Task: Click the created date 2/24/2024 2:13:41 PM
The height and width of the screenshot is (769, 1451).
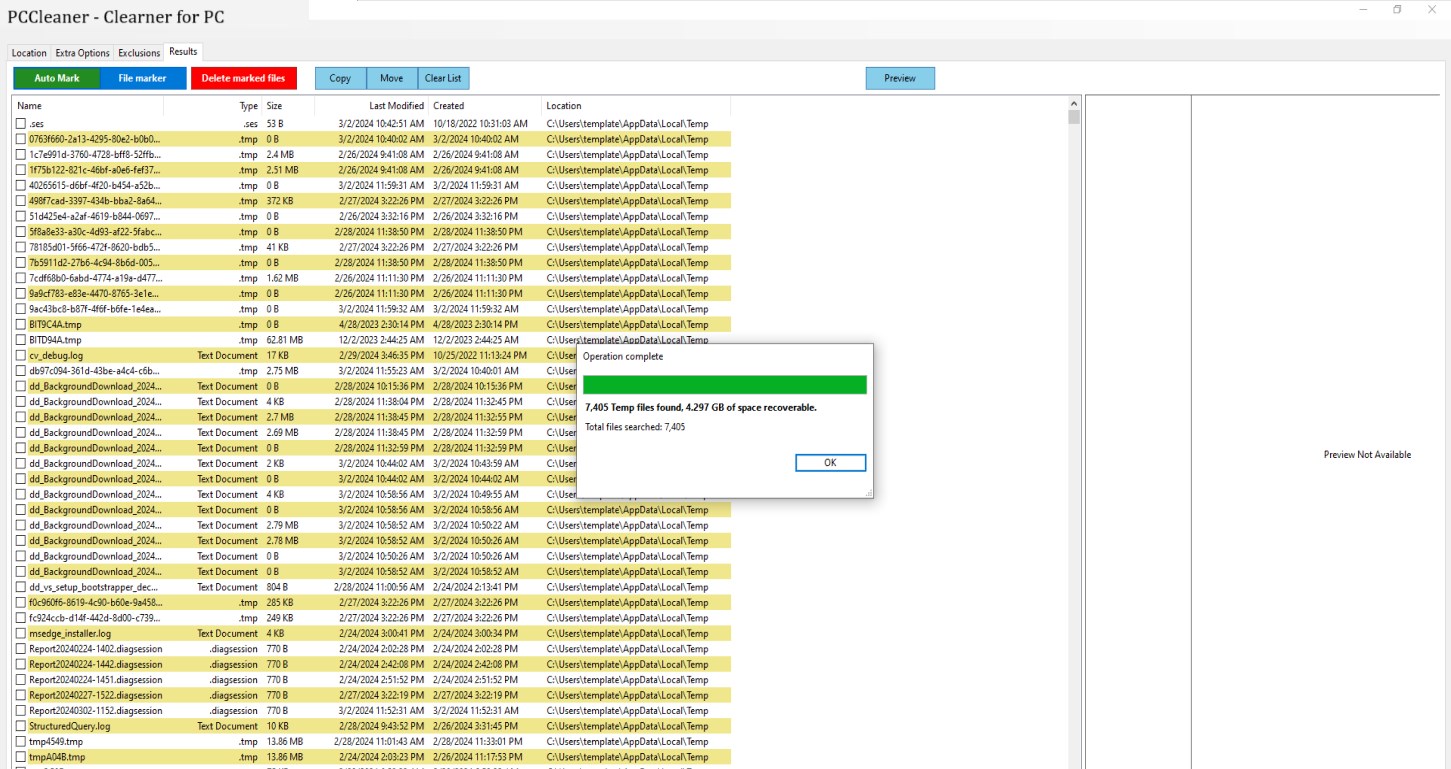Action: pos(476,588)
